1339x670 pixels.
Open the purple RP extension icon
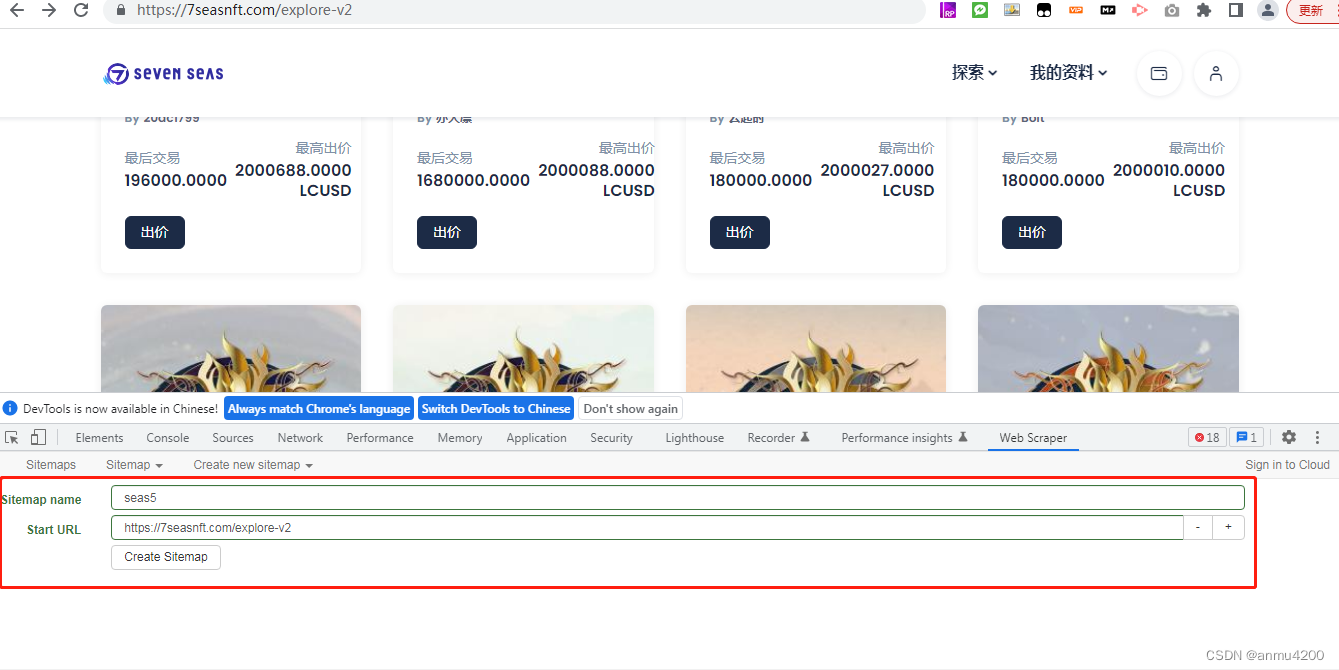click(948, 10)
